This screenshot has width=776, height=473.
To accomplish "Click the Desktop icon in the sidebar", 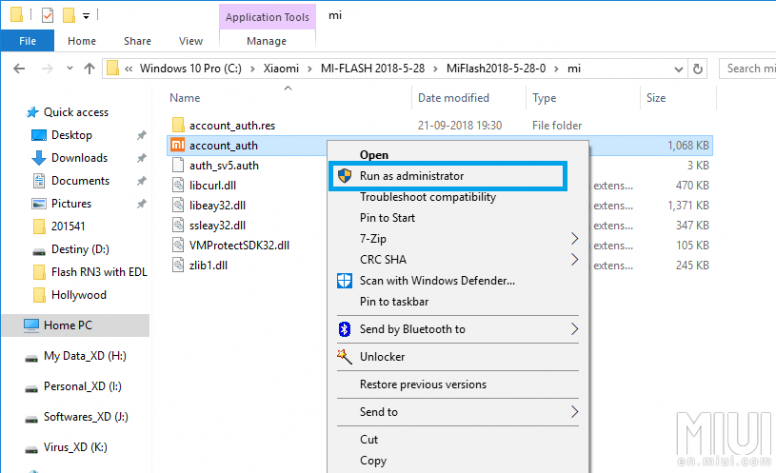I will [39, 135].
